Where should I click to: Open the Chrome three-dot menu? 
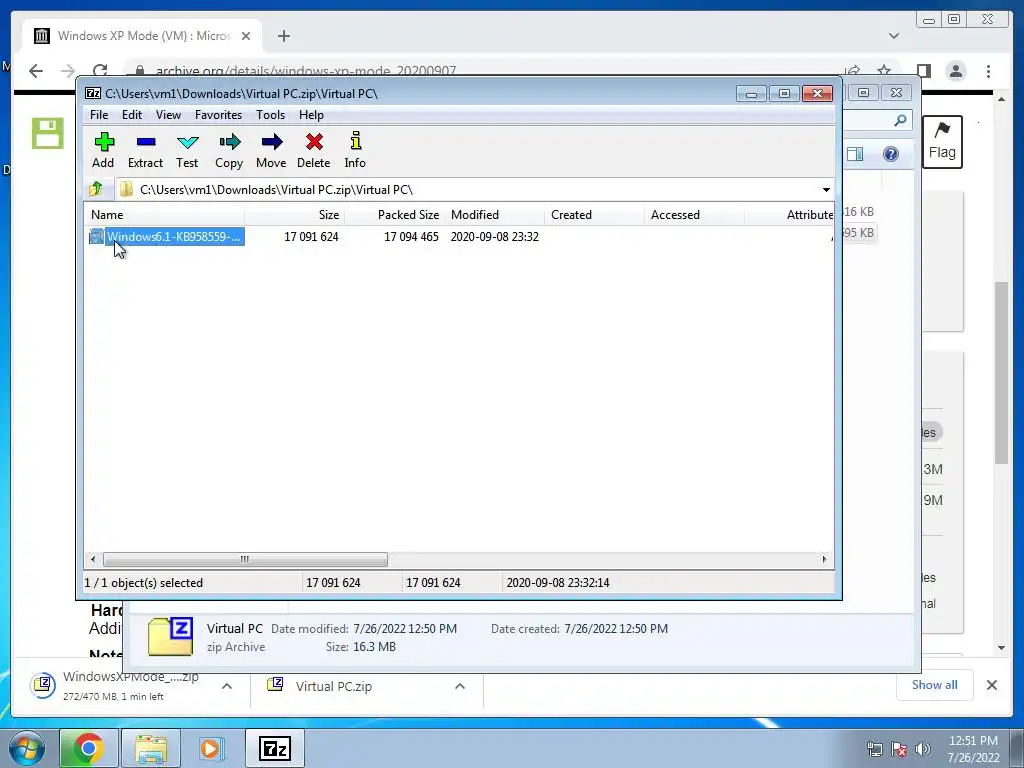tap(989, 71)
